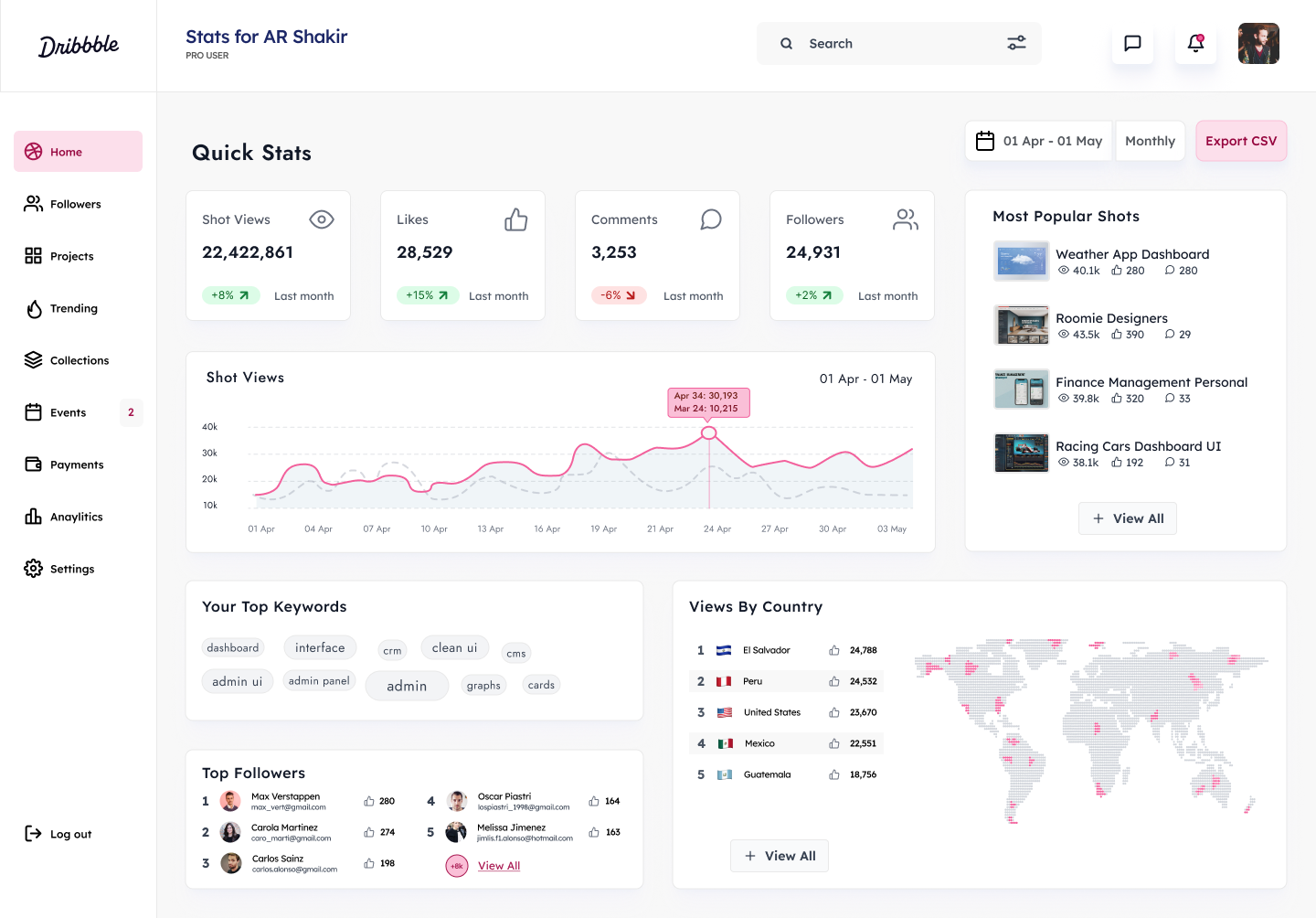This screenshot has width=1316, height=918.
Task: Open Max Verstappen's follower avatar
Action: 231,801
